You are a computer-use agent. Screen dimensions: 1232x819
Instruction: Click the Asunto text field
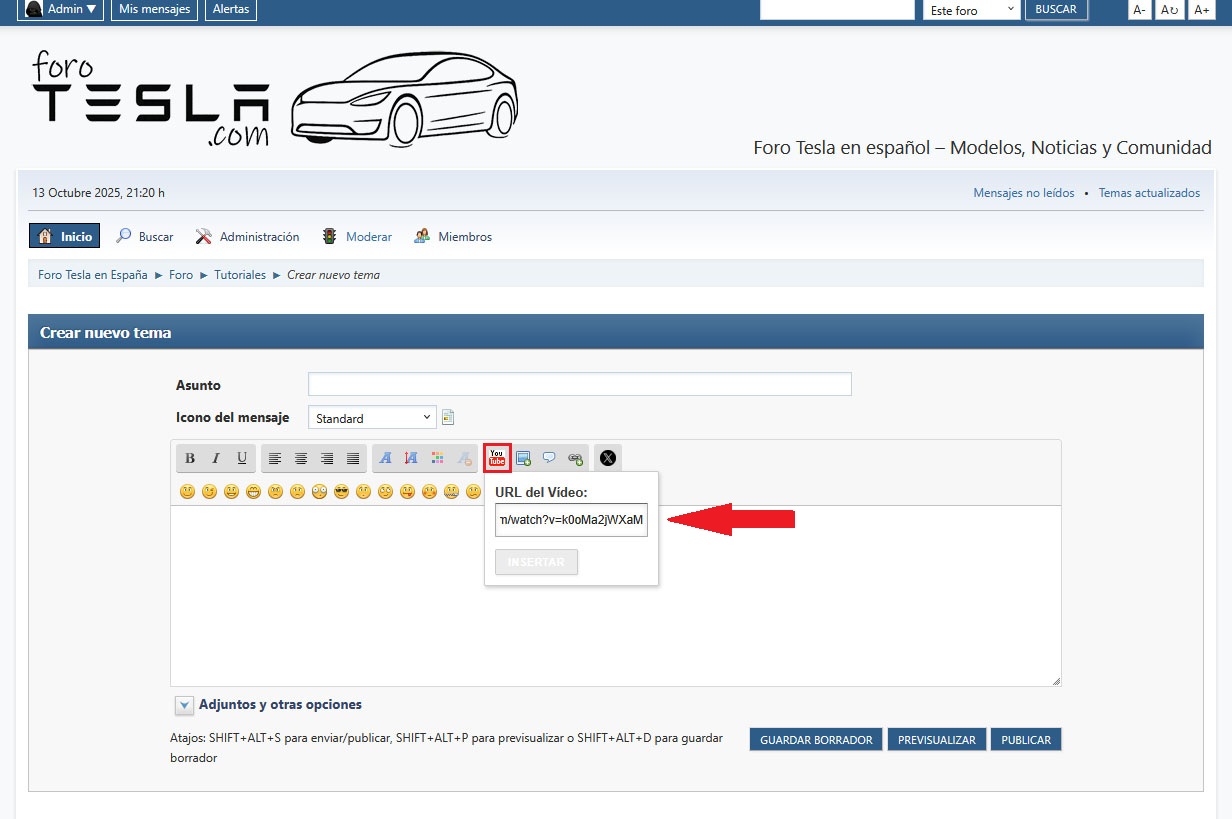(x=579, y=384)
